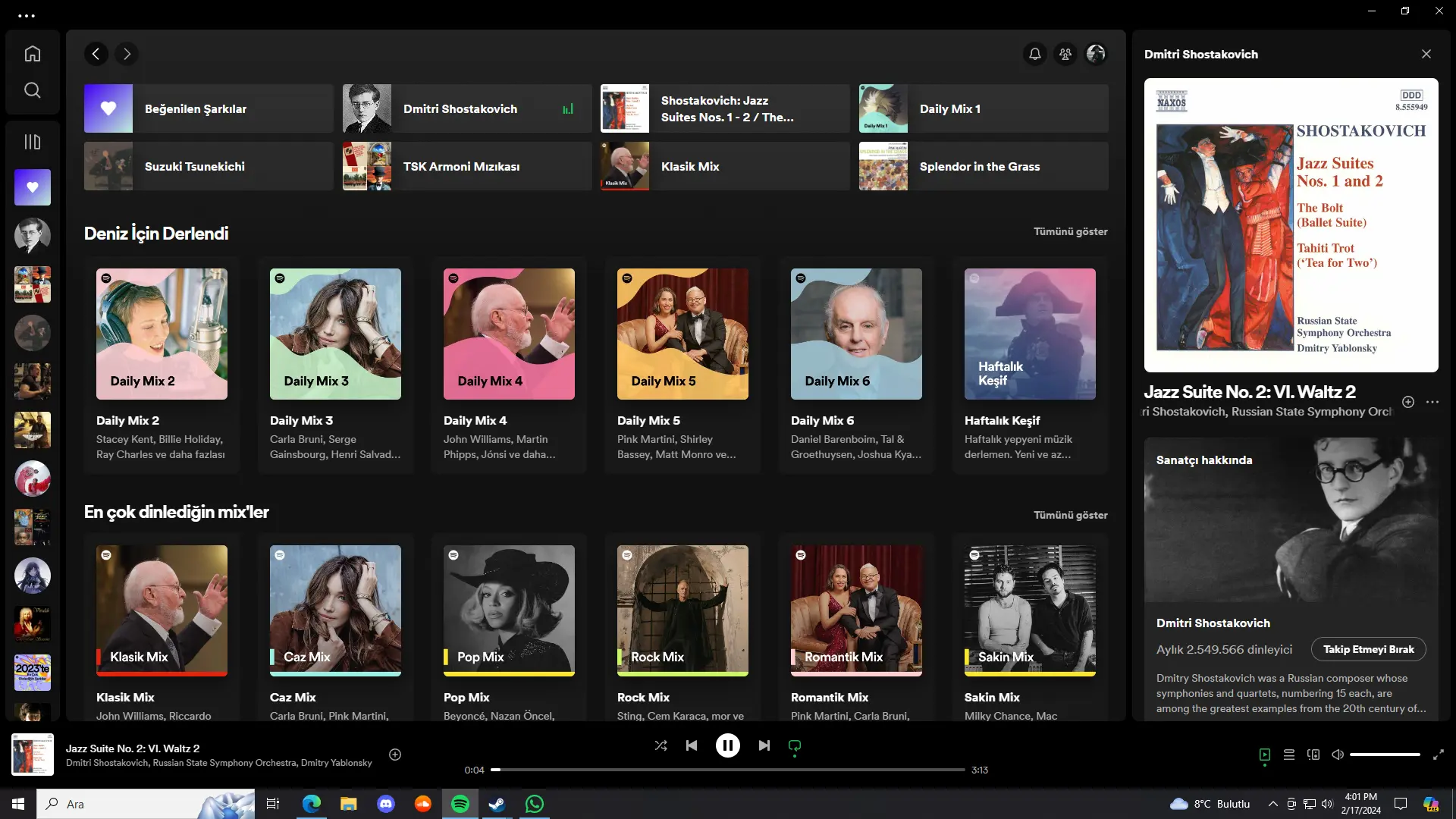Viewport: 1456px width, 819px height.
Task: Skip to previous track
Action: (x=692, y=745)
